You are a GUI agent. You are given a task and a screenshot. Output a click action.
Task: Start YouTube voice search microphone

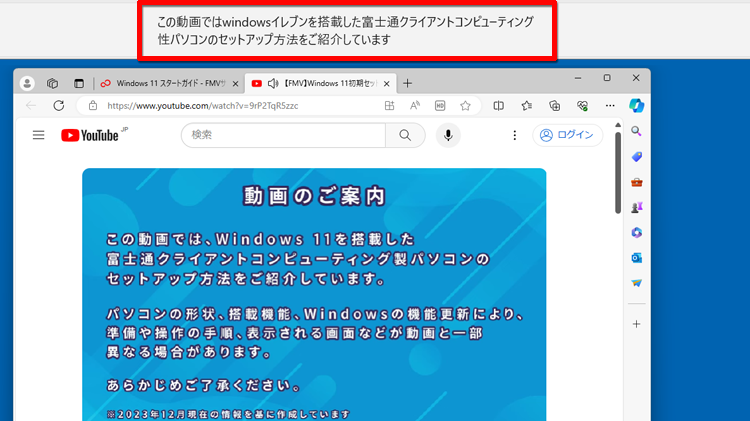(x=448, y=135)
